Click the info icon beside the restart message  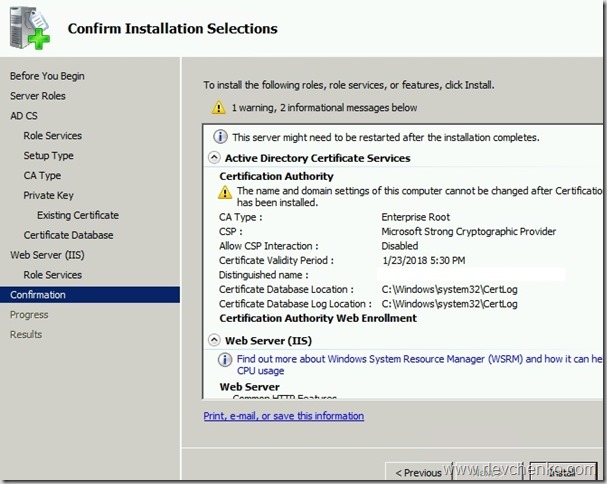[220, 137]
